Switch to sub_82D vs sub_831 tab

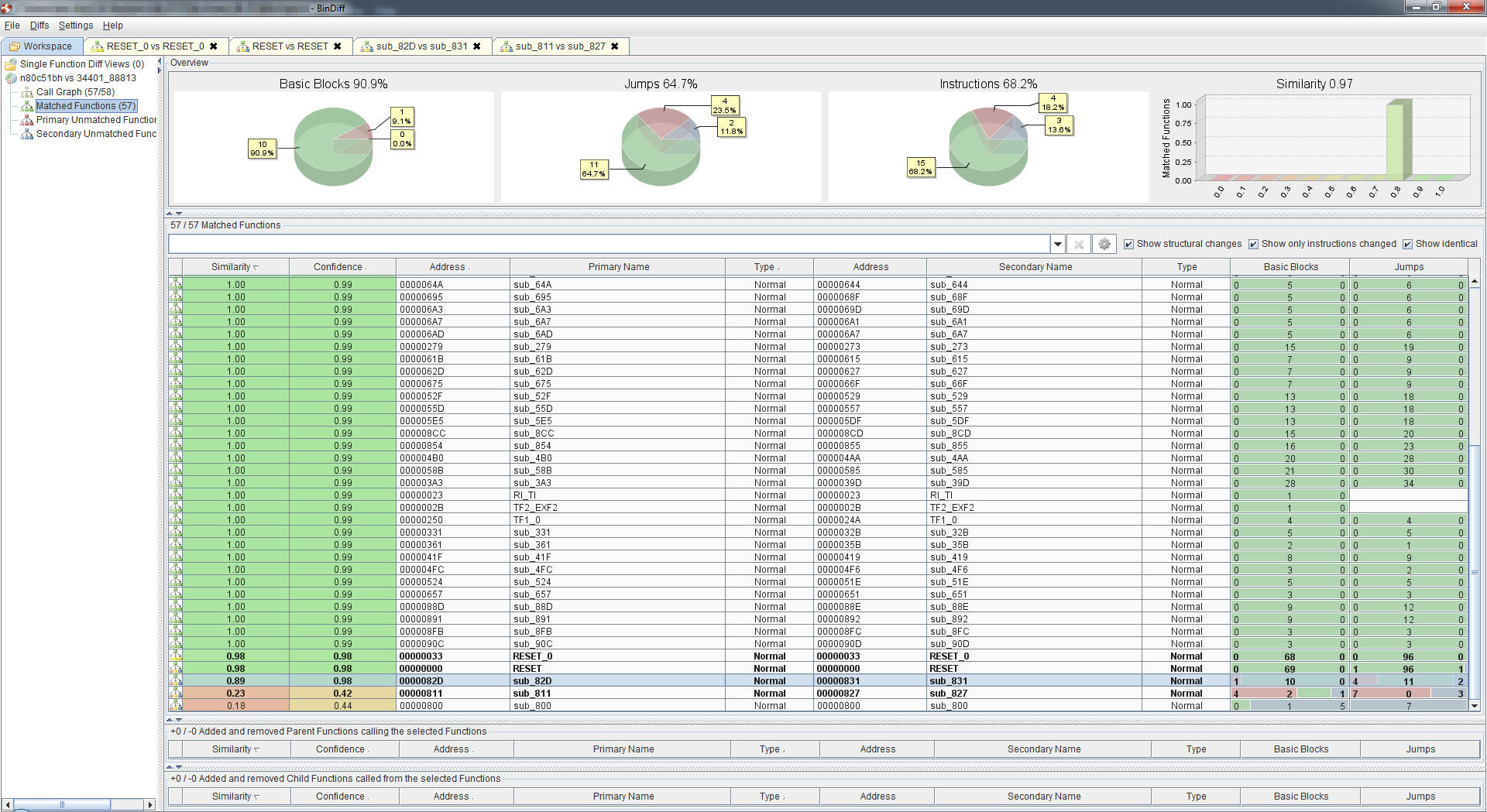tap(422, 46)
